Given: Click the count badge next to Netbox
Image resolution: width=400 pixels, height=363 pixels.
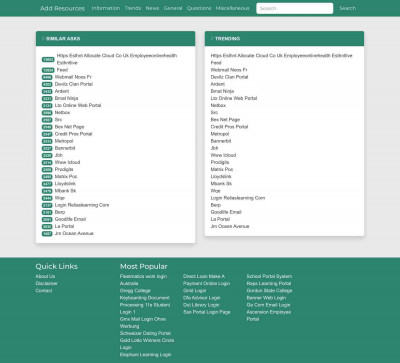Looking at the screenshot, I should click(x=47, y=113).
